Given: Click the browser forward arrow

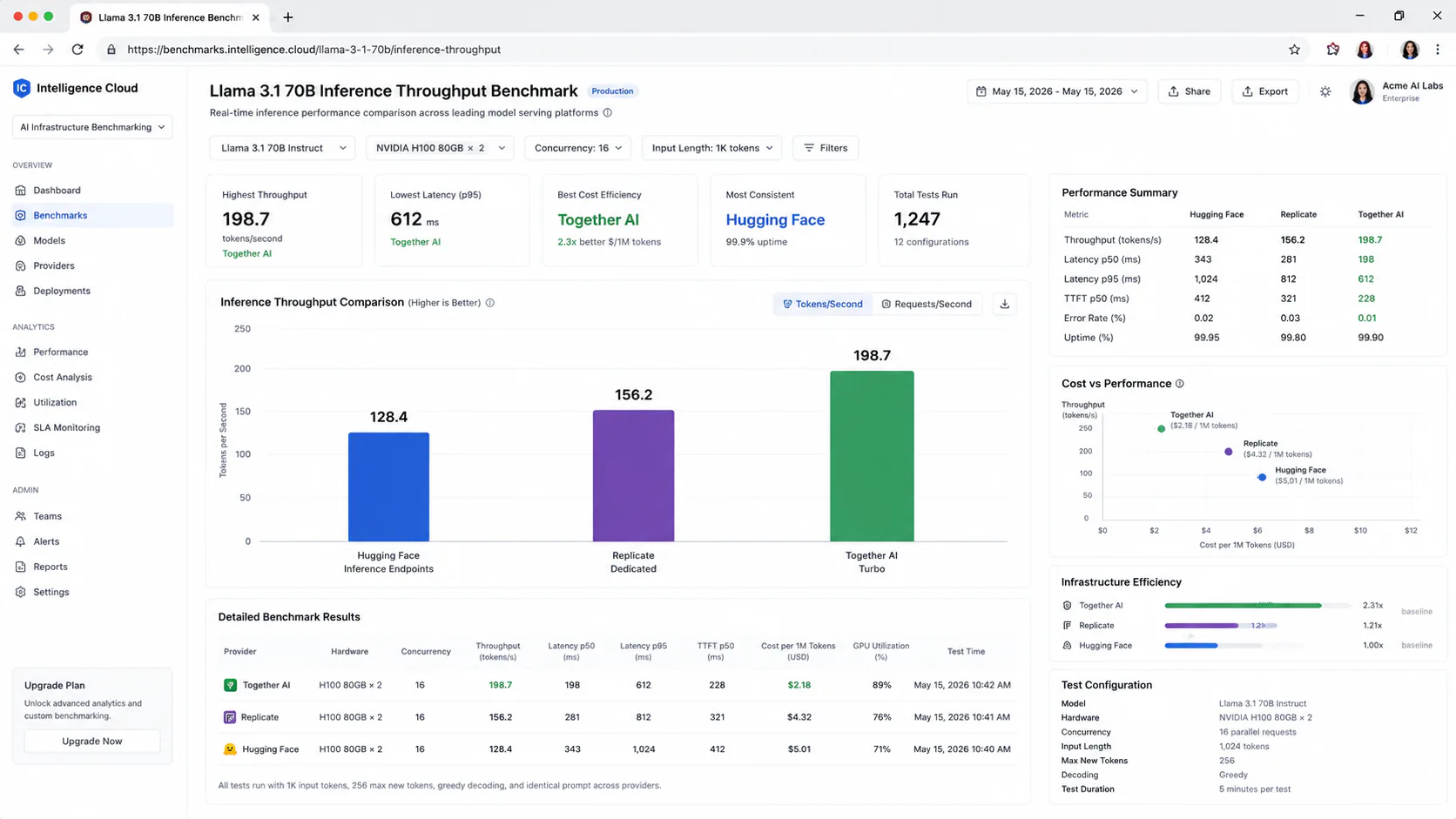Looking at the screenshot, I should pos(48,50).
